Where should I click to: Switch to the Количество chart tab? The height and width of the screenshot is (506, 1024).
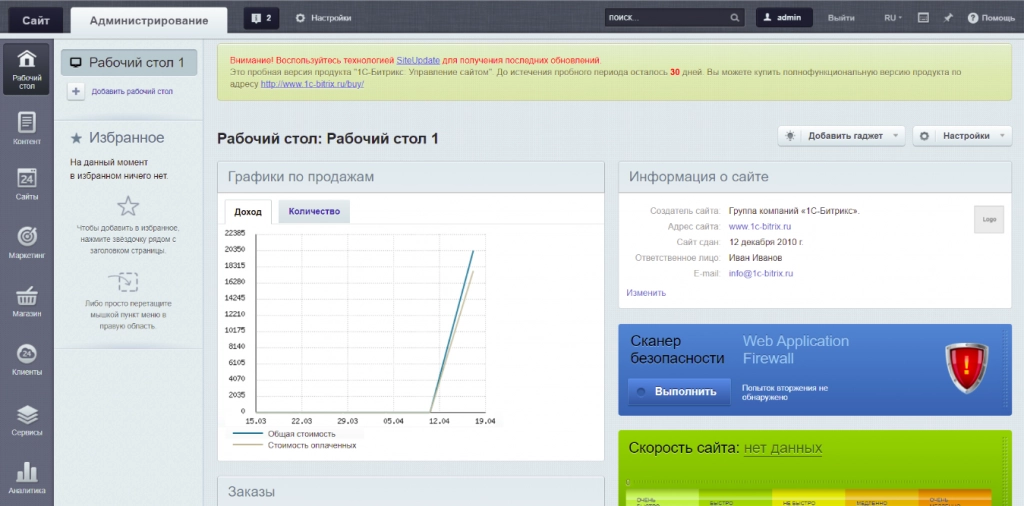click(x=314, y=211)
